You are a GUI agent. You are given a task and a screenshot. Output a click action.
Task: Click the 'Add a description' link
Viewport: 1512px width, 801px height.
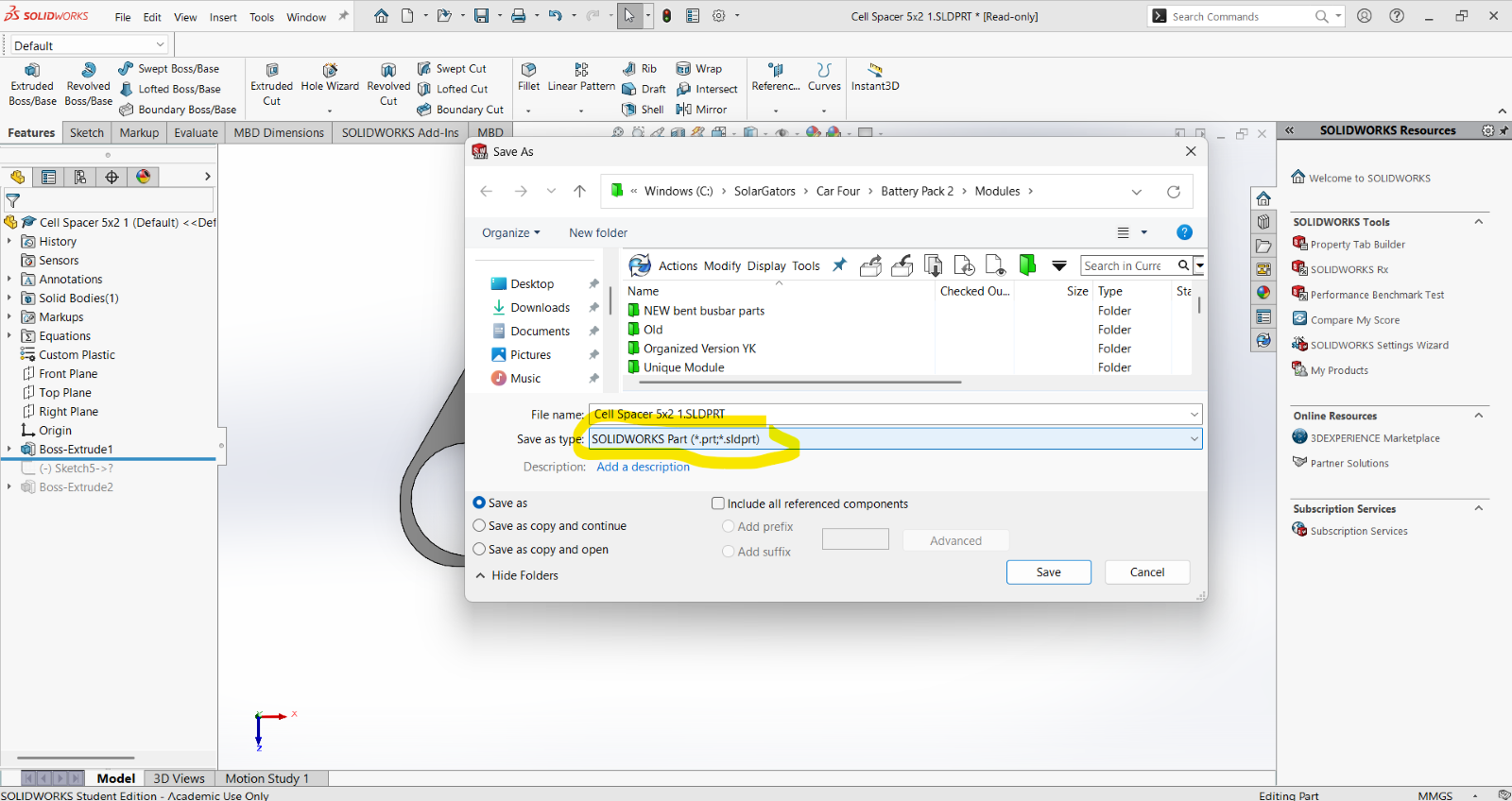pos(644,467)
